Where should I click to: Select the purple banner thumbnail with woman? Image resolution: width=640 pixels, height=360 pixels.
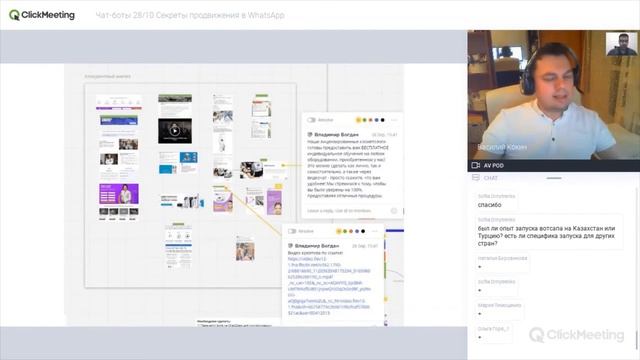tap(119, 193)
